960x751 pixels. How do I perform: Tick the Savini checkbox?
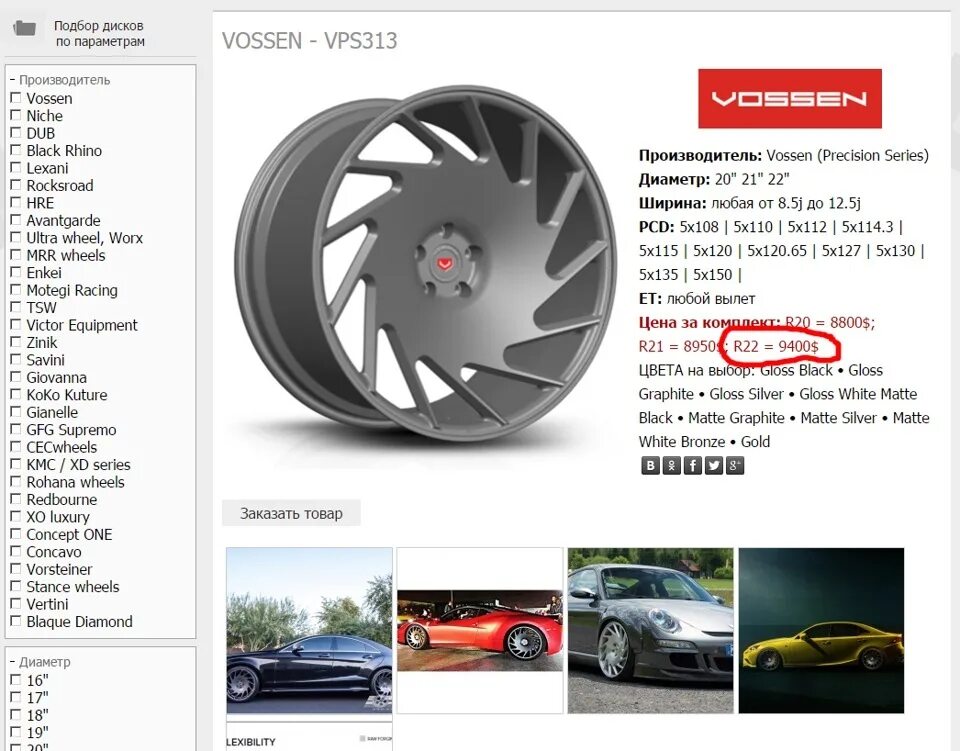(16, 359)
